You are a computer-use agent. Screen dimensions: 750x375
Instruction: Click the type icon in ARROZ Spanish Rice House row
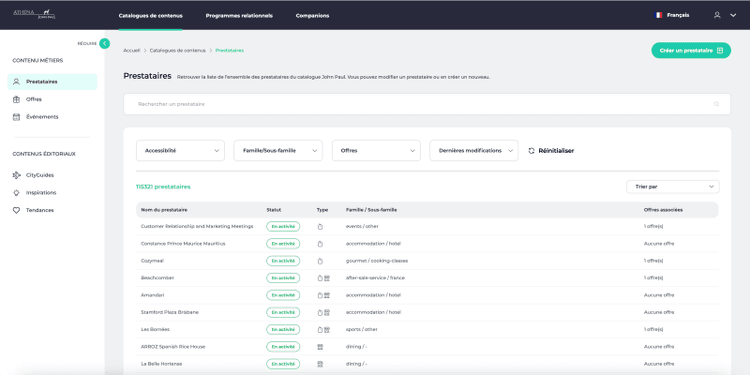coord(320,347)
